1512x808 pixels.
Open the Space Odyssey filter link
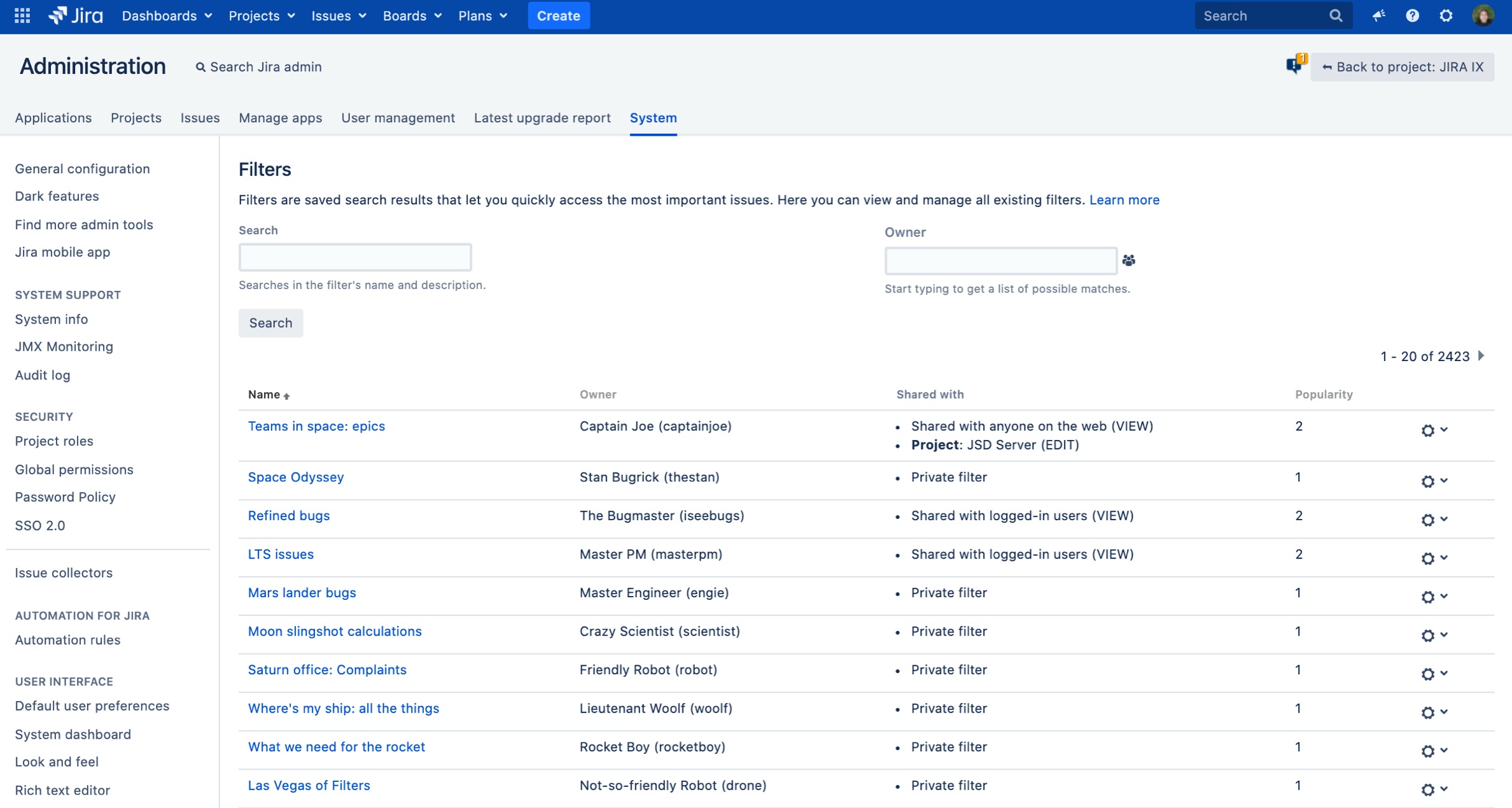click(295, 477)
